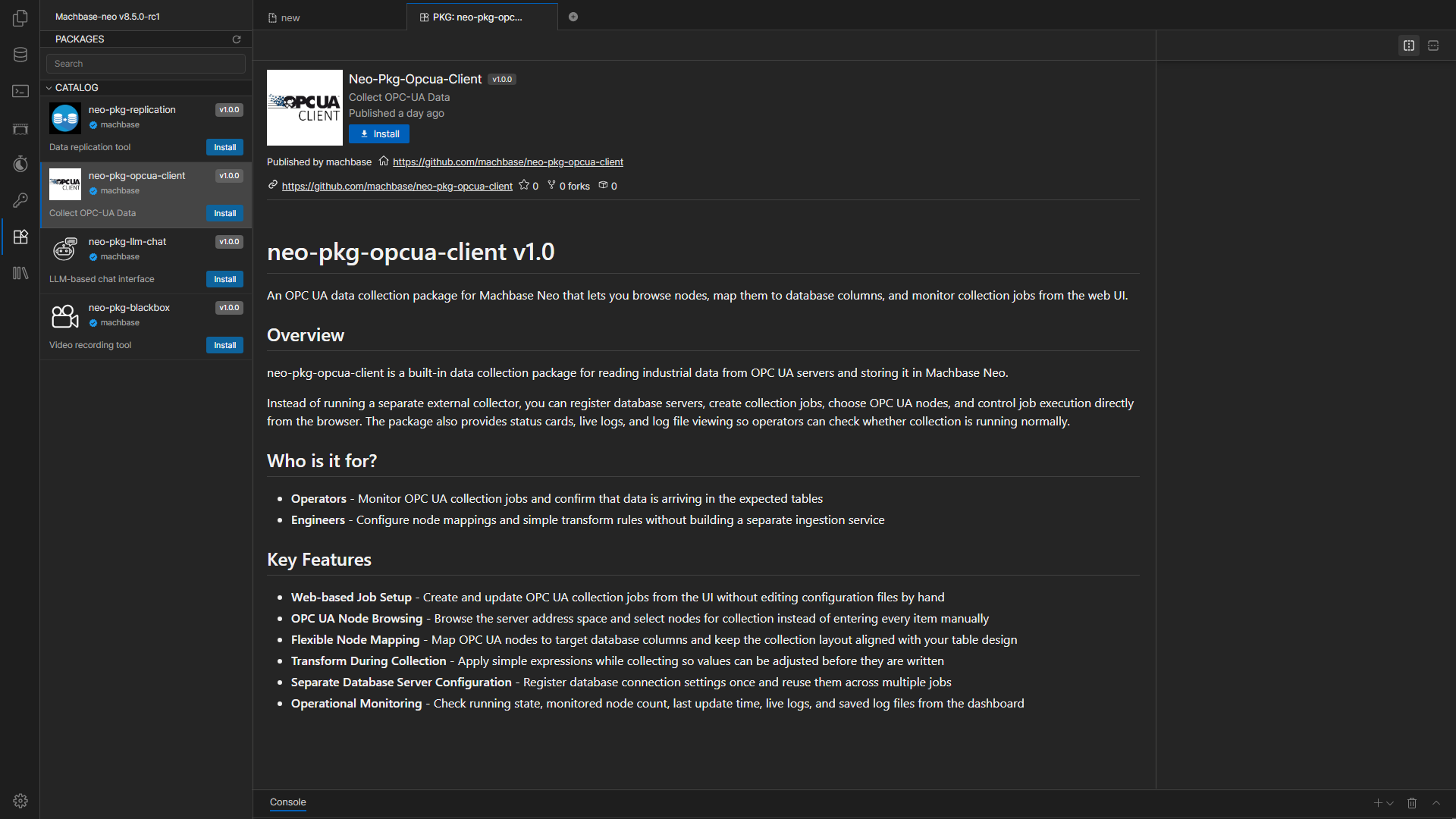
Task: Open the library references sidebar icon
Action: (20, 273)
